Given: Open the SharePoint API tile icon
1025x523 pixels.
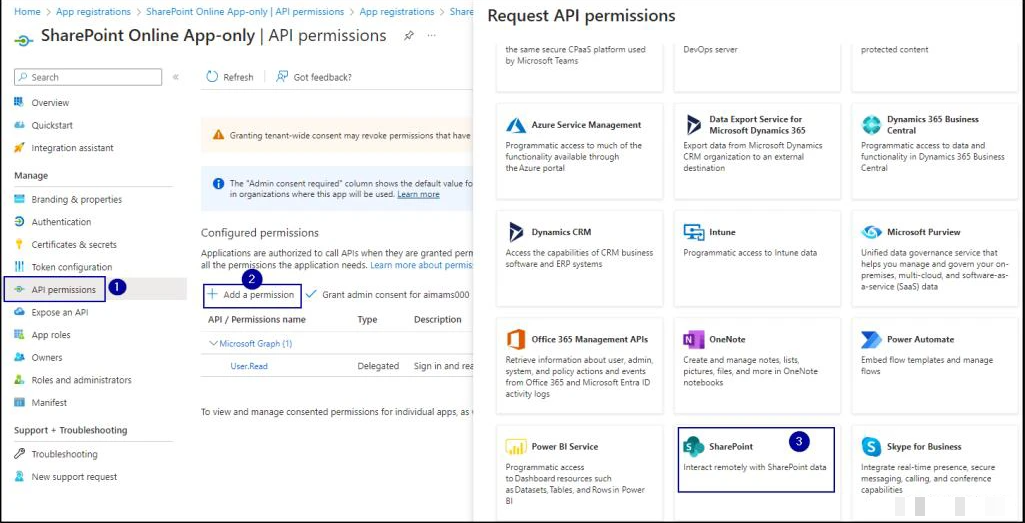Looking at the screenshot, I should click(x=694, y=446).
